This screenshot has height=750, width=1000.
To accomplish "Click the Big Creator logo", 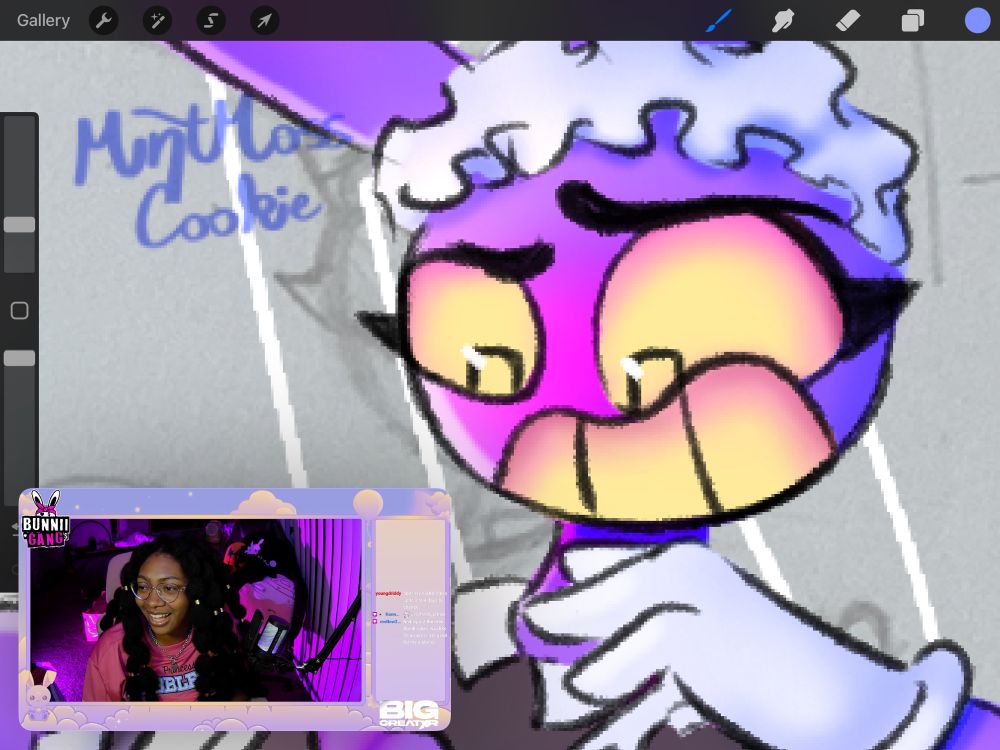I will tap(409, 714).
